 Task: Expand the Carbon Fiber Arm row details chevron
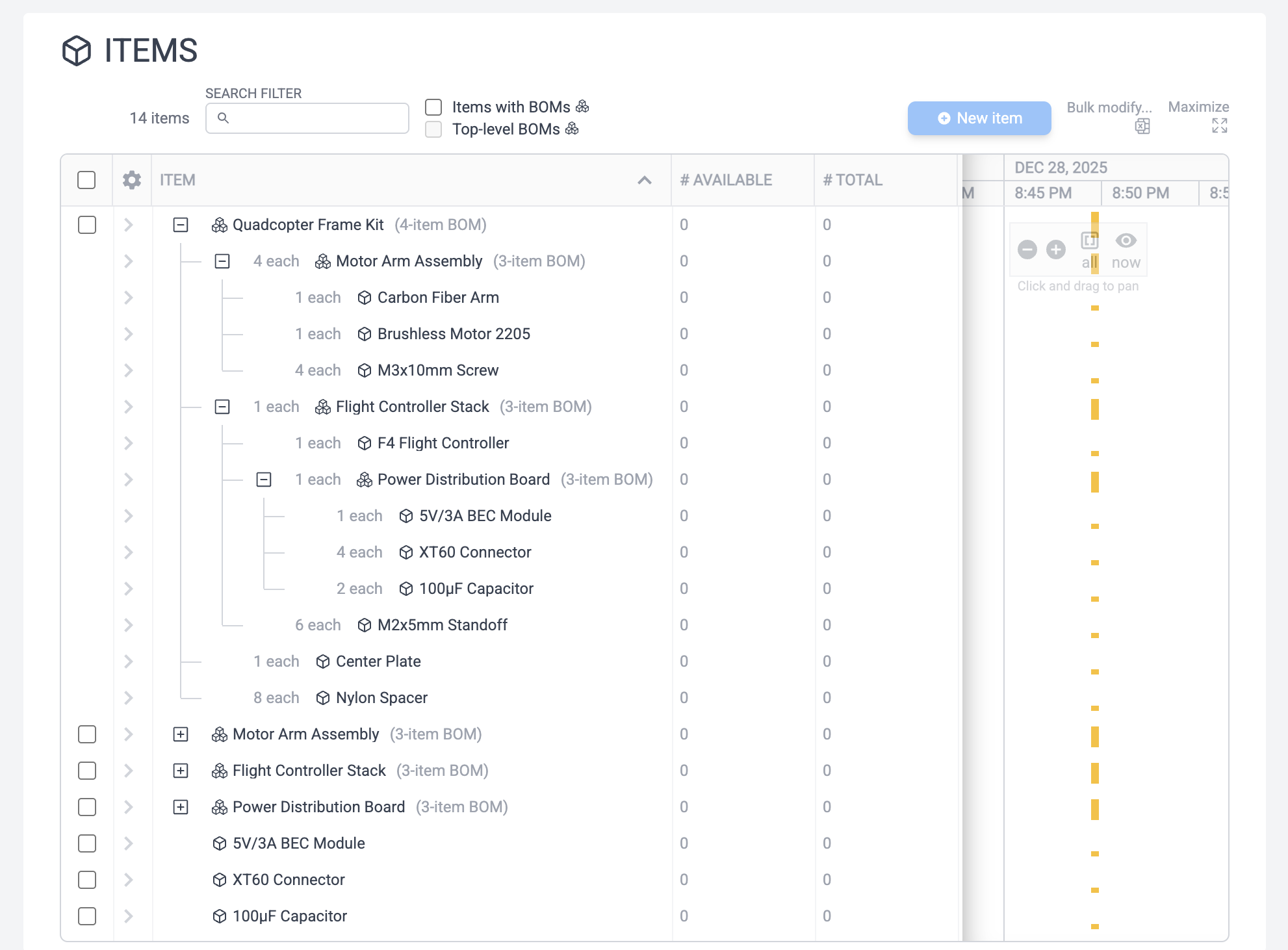pyautogui.click(x=129, y=298)
